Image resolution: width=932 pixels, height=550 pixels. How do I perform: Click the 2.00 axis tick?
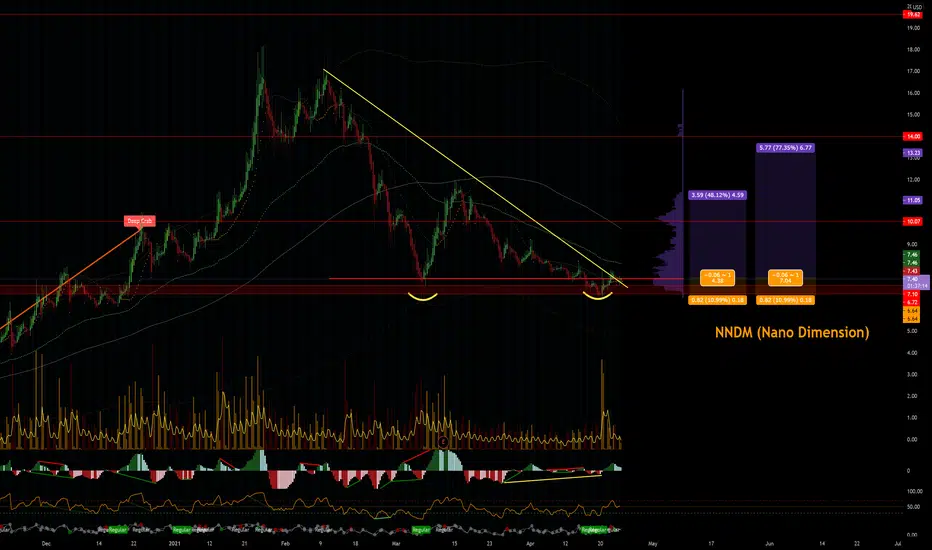912,396
